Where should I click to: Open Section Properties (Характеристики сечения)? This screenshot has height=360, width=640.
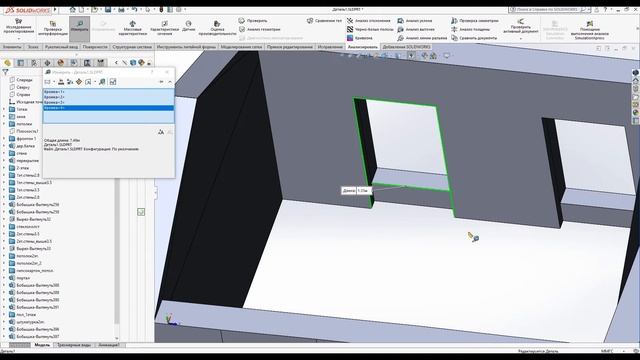coord(164,28)
